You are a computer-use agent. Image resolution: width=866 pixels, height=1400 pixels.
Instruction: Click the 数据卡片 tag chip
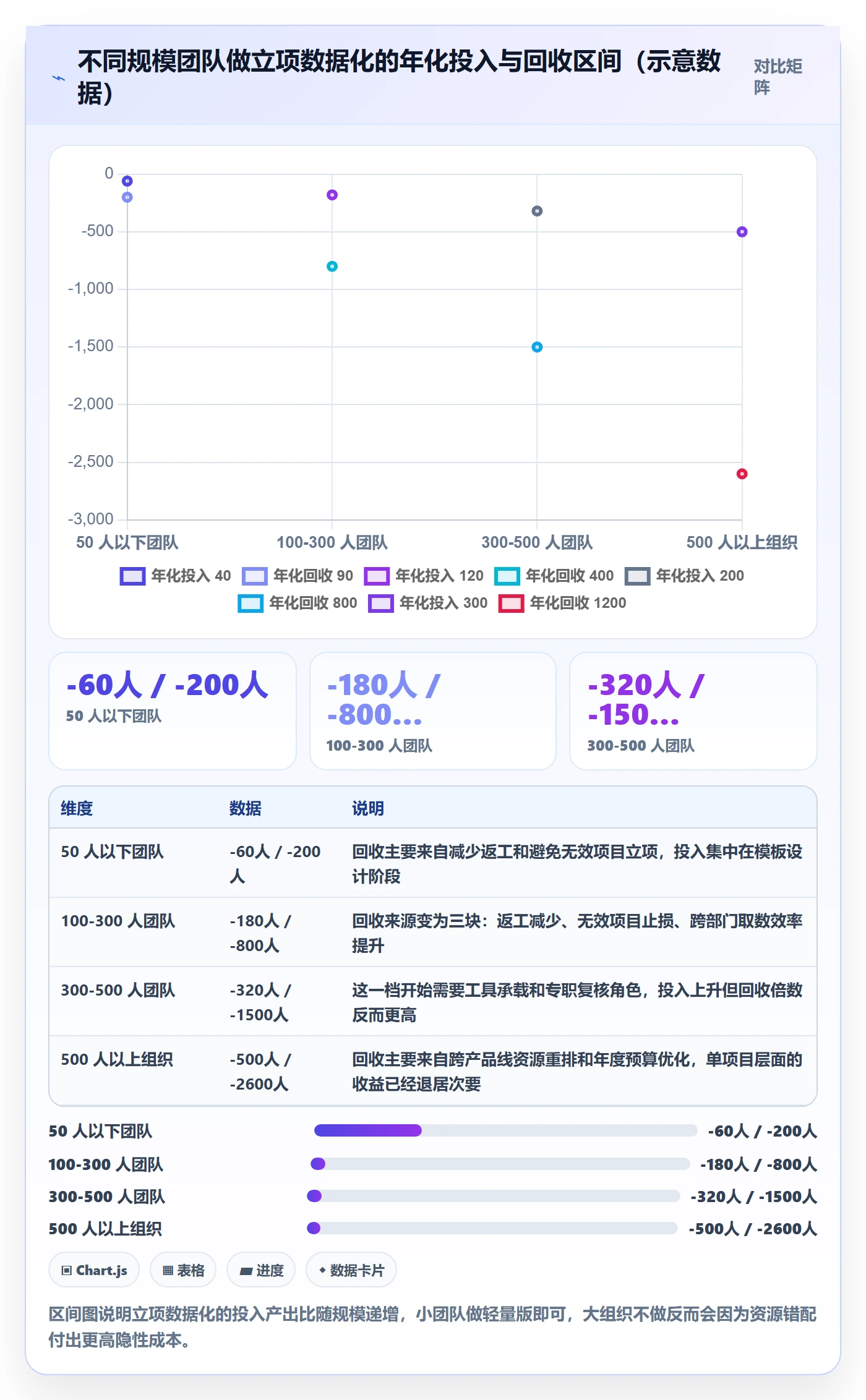click(x=351, y=1270)
